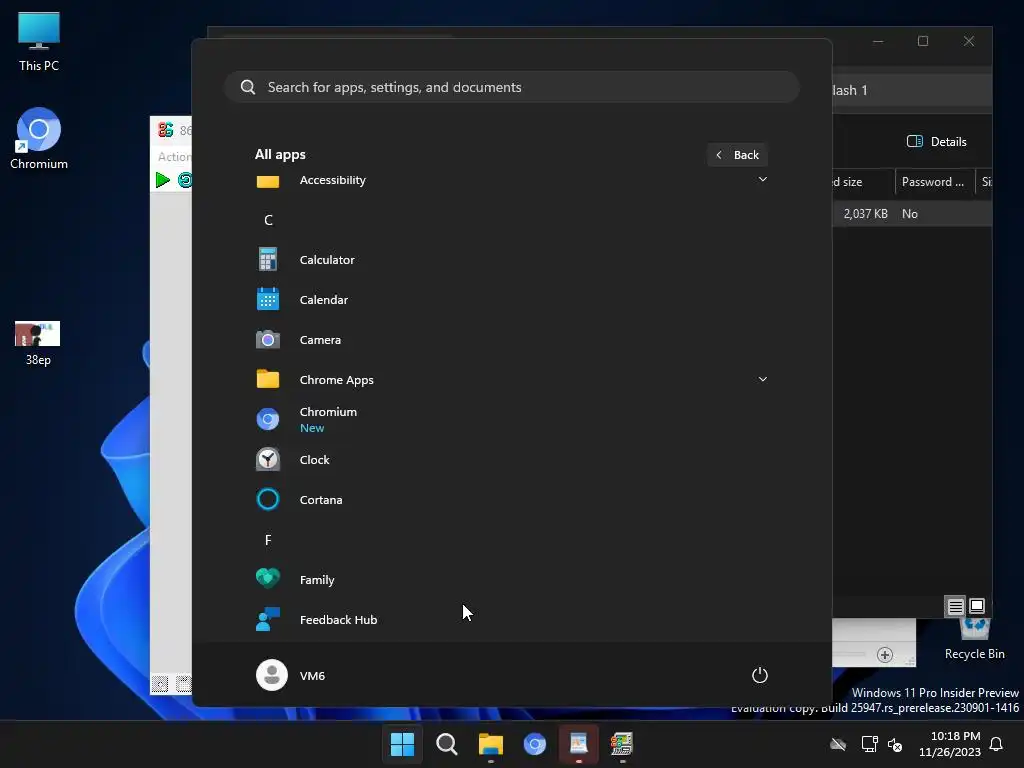Open the Action menu in 86Box window
The image size is (1024, 768).
click(174, 157)
